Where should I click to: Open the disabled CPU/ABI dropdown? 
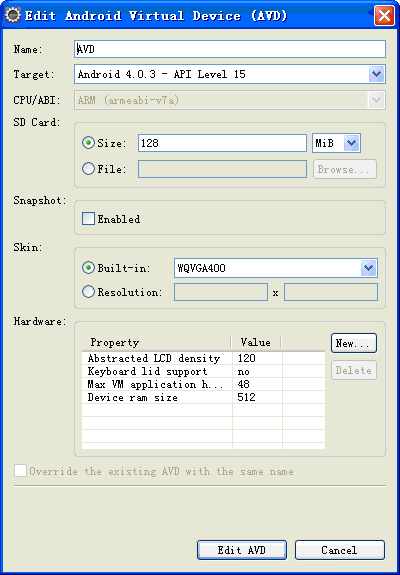pyautogui.click(x=377, y=100)
